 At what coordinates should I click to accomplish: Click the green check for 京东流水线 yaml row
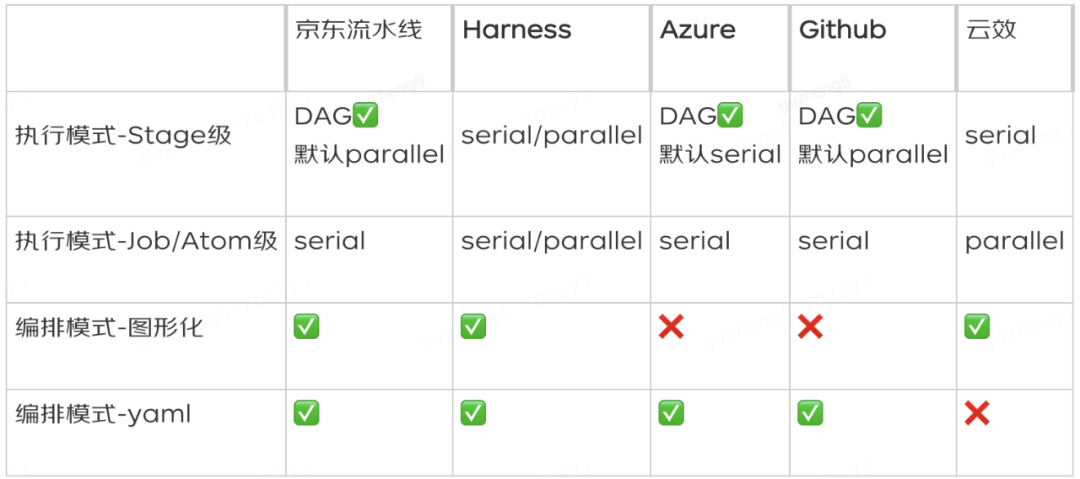point(307,413)
